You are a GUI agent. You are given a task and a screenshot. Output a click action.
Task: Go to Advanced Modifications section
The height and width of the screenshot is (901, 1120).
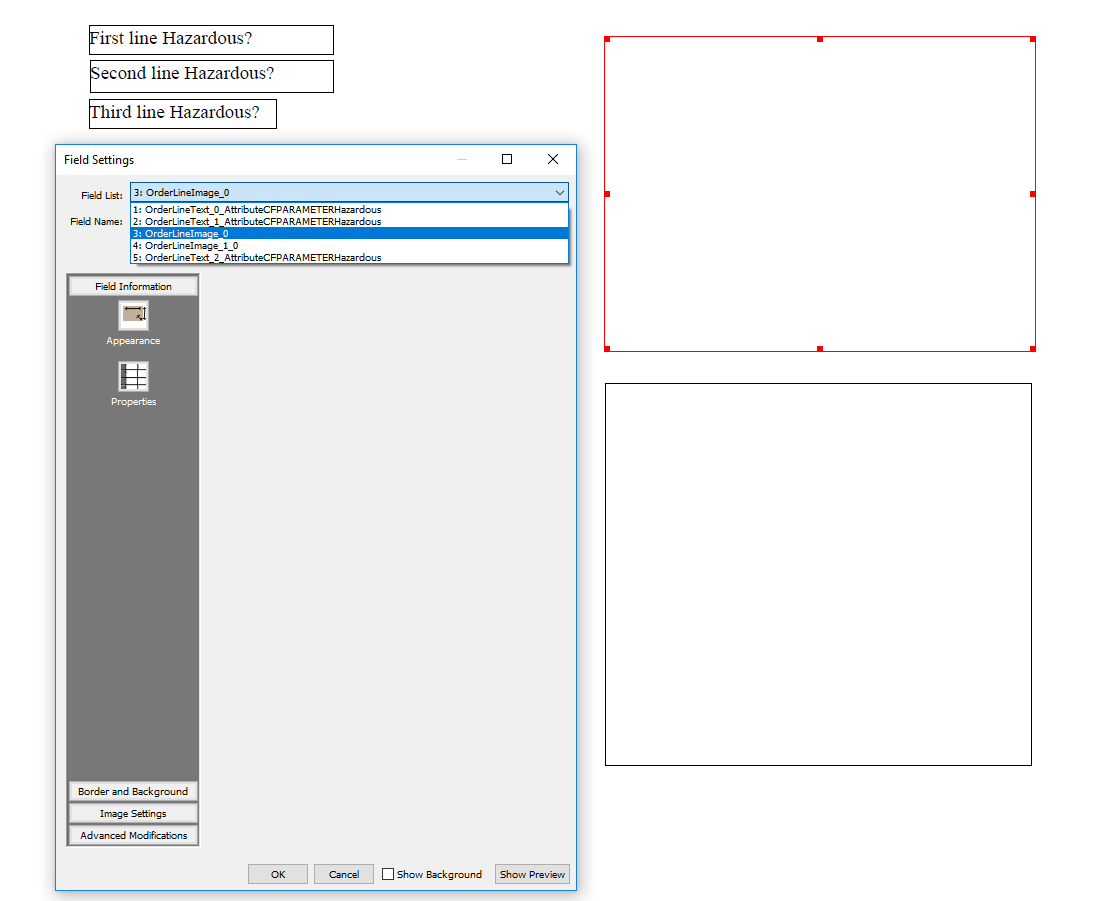[x=133, y=835]
